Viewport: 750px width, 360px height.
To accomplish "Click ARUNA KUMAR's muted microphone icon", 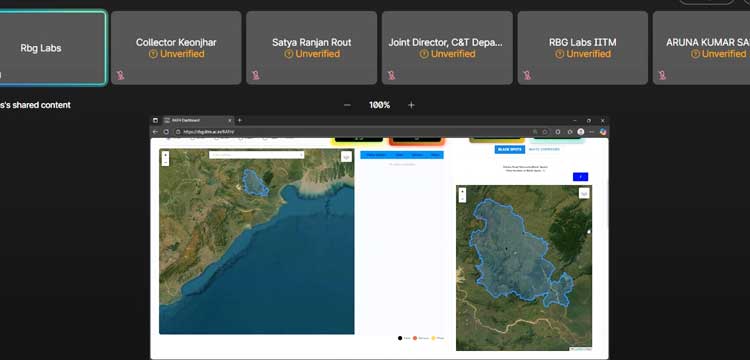I will 662,75.
